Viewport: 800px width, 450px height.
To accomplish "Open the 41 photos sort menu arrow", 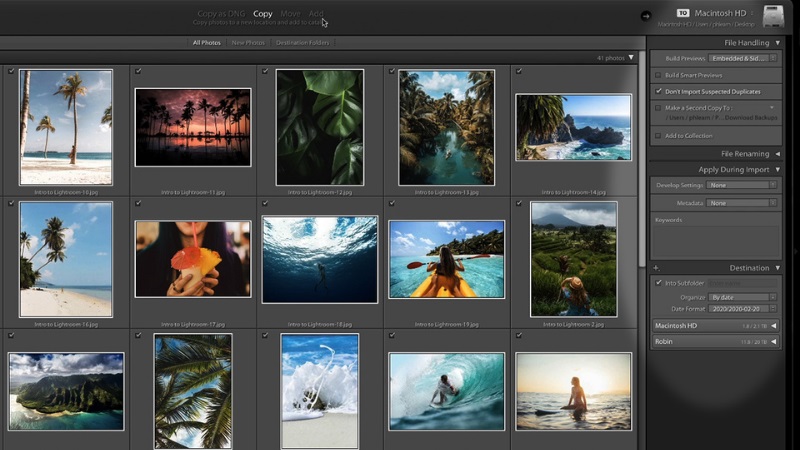I will click(631, 58).
